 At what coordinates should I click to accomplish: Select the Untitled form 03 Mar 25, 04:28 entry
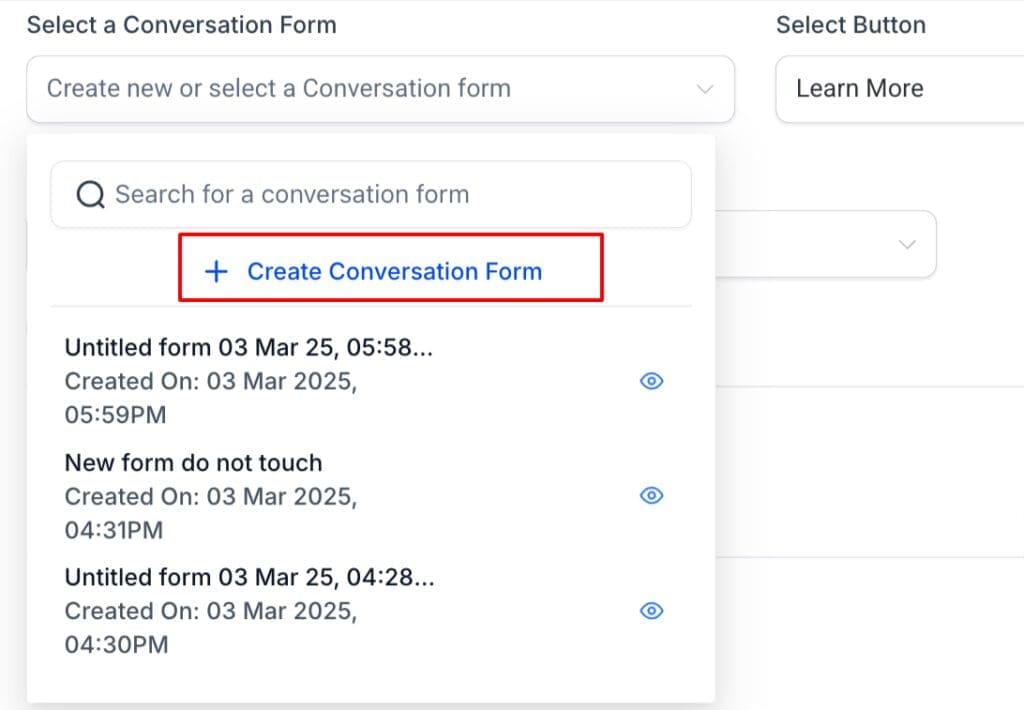tap(249, 577)
